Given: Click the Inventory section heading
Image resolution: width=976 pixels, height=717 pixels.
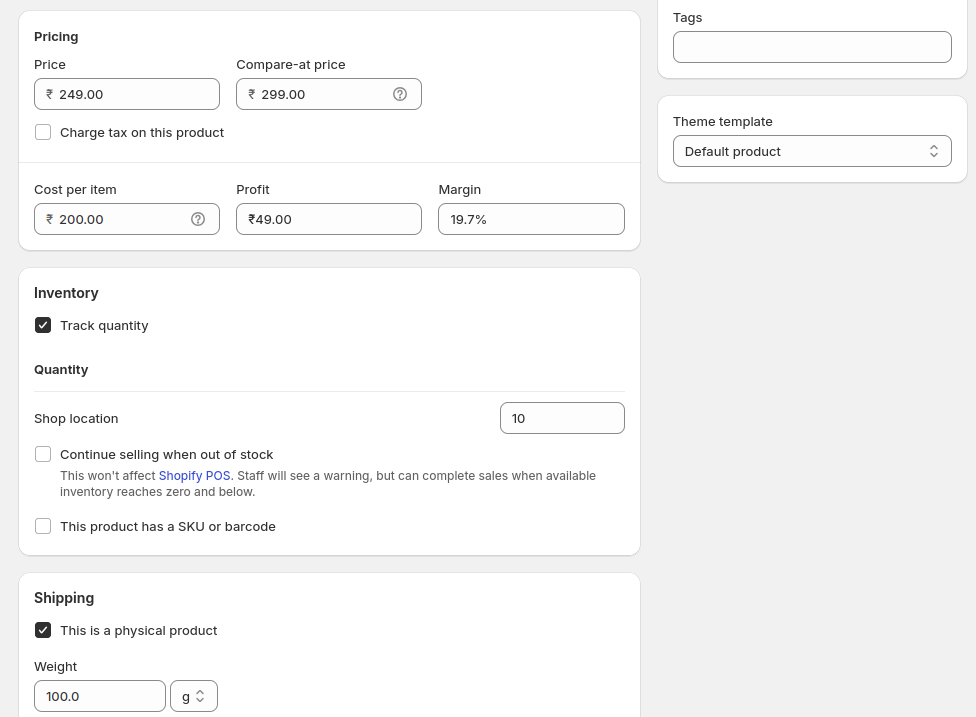Looking at the screenshot, I should [x=66, y=293].
